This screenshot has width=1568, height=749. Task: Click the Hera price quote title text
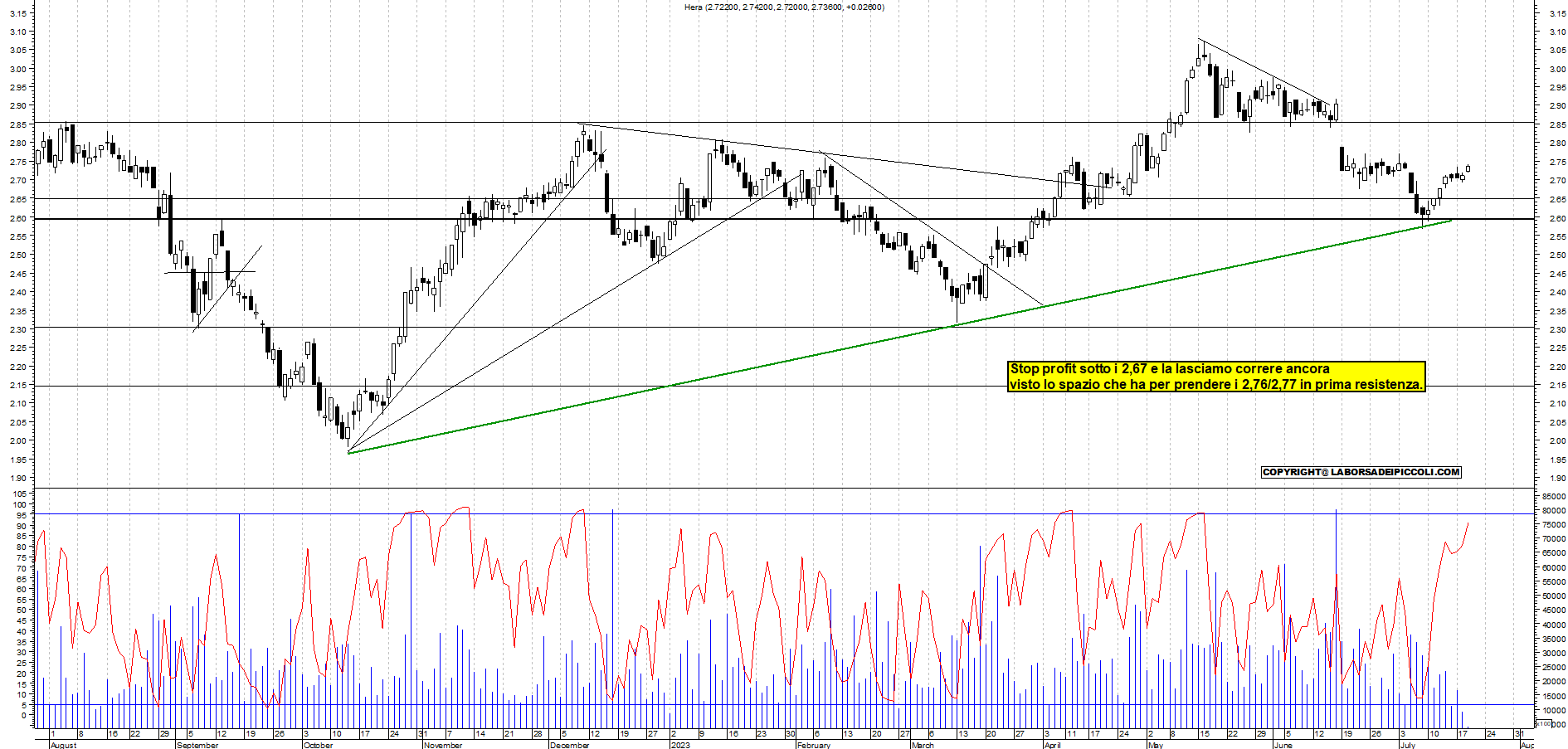pyautogui.click(x=784, y=7)
